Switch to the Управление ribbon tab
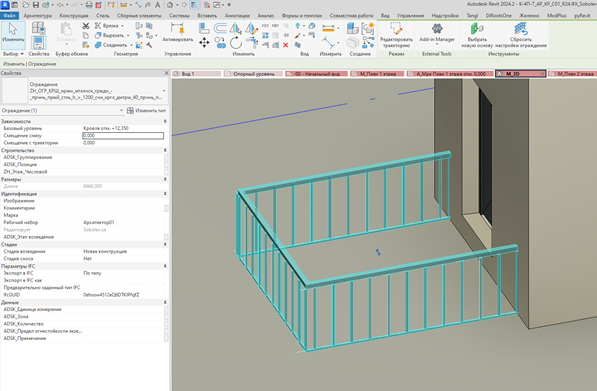The height and width of the screenshot is (391, 597). [x=410, y=16]
